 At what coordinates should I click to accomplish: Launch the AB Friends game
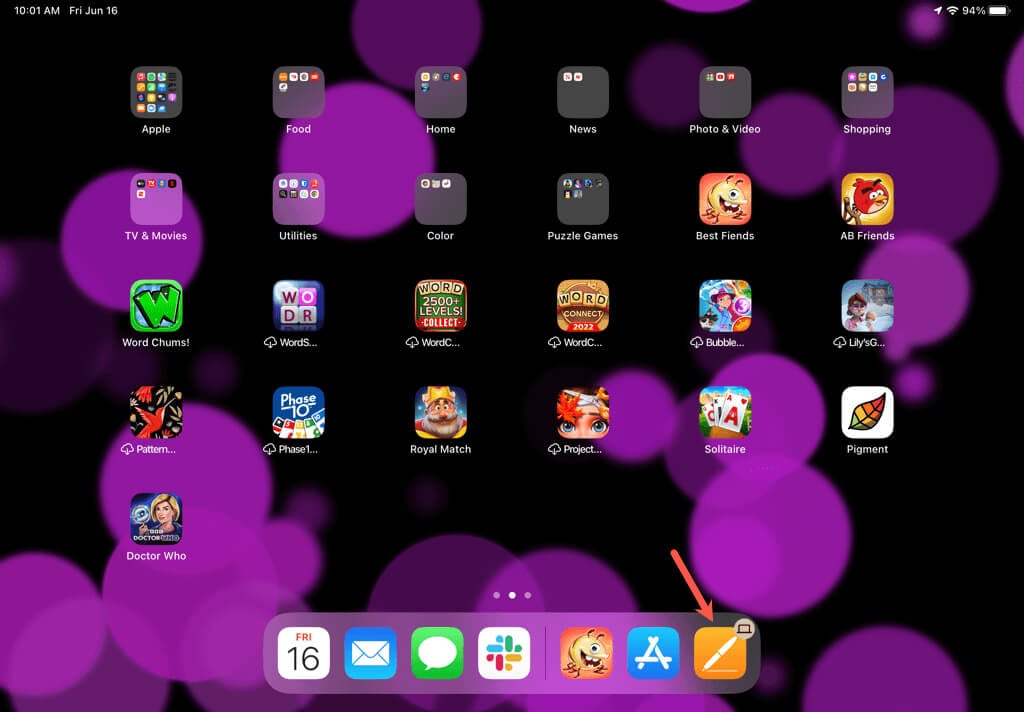click(x=867, y=199)
